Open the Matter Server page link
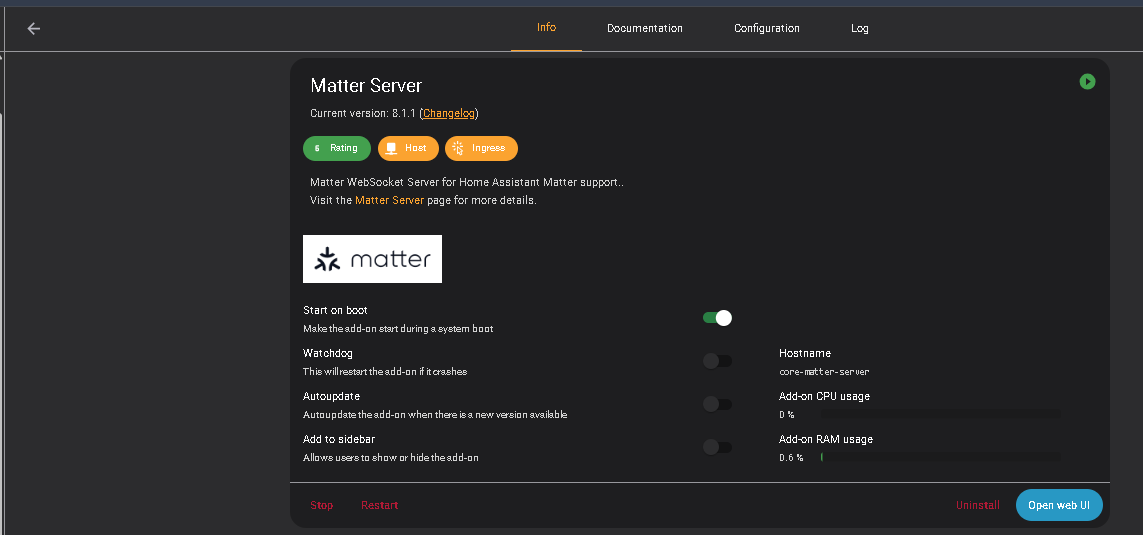The height and width of the screenshot is (535, 1143). pyautogui.click(x=389, y=200)
